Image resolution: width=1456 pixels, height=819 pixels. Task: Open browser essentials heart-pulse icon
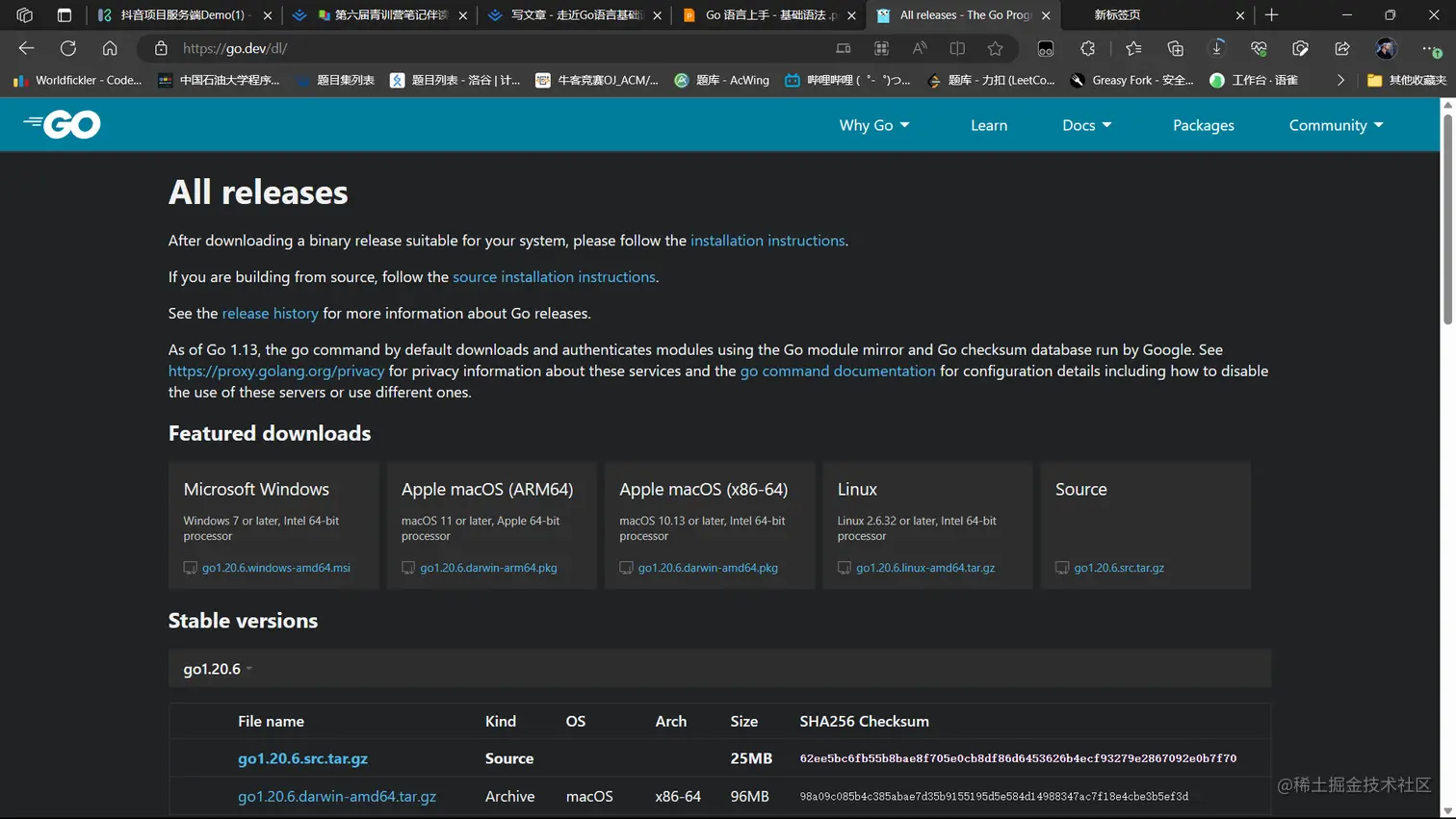tap(1259, 48)
